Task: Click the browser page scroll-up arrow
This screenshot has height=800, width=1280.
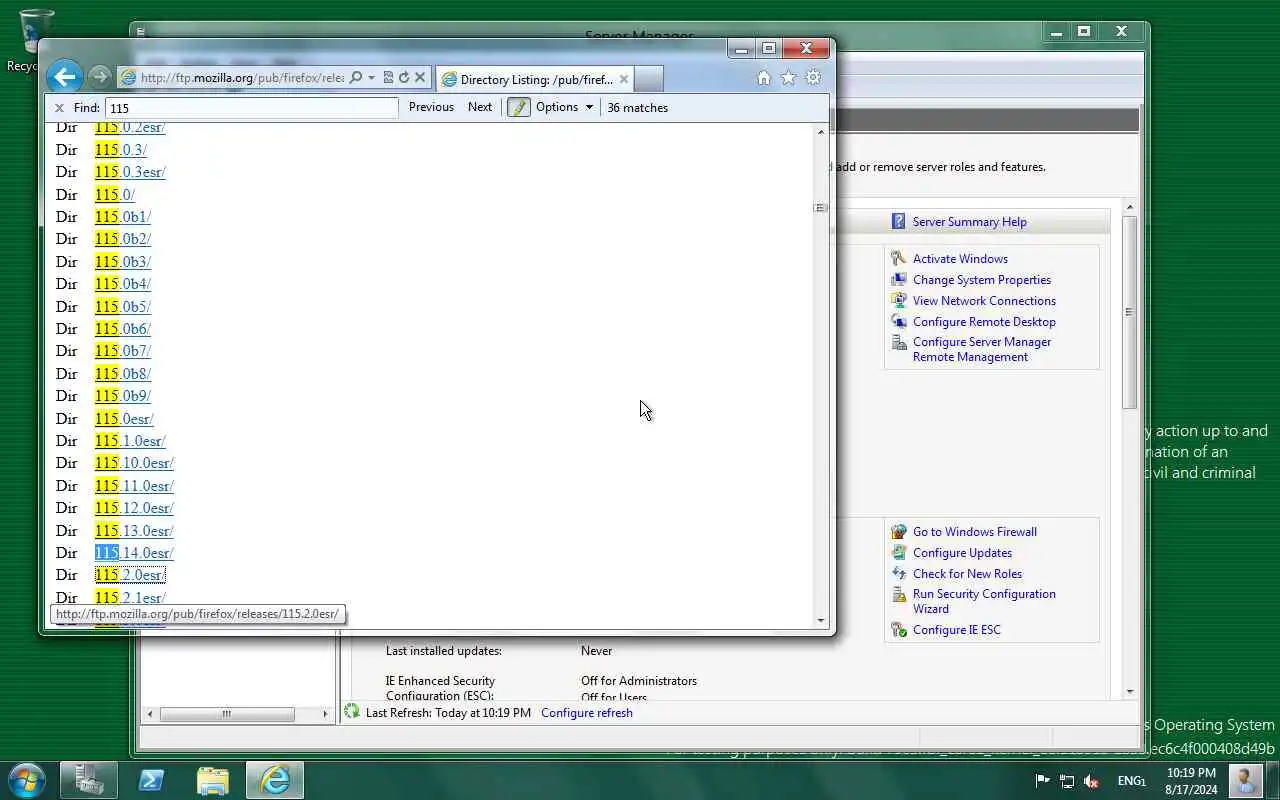Action: [x=822, y=132]
